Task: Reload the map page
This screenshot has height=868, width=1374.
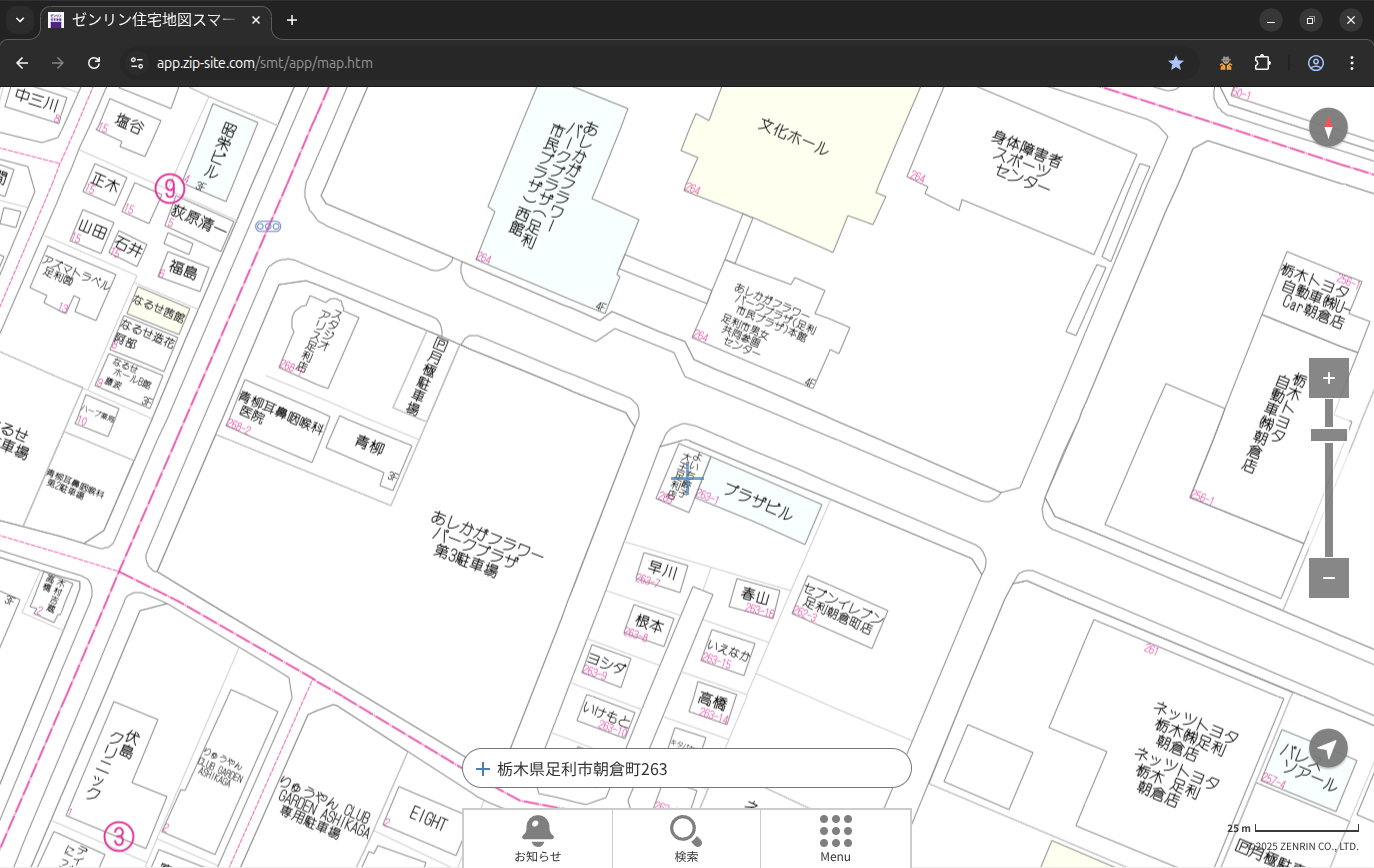Action: pos(94,63)
